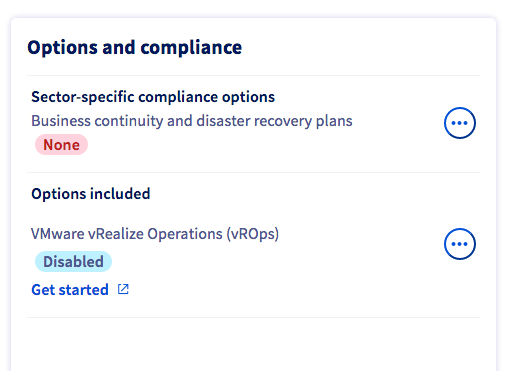
Task: Click Business continuity and disaster recovery plans text
Action: pyautogui.click(x=192, y=121)
